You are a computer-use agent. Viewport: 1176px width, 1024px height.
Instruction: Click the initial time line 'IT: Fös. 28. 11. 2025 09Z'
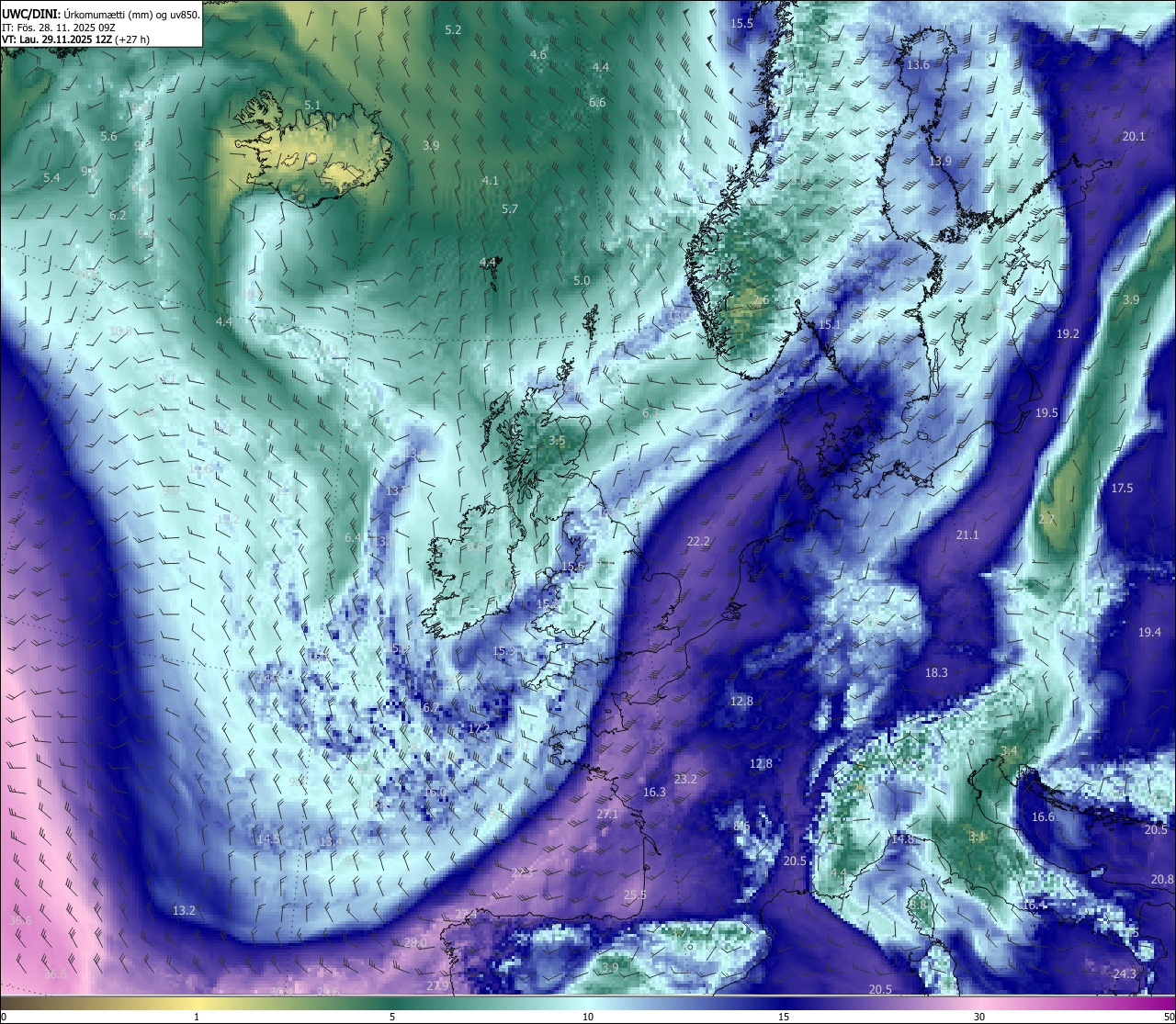pyautogui.click(x=59, y=28)
